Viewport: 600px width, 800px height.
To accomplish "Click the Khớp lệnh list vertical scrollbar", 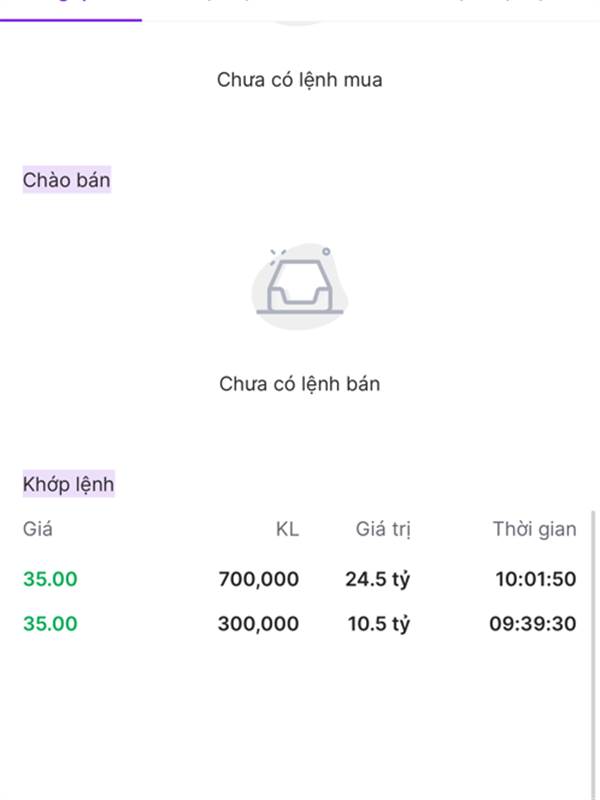I will [593, 655].
